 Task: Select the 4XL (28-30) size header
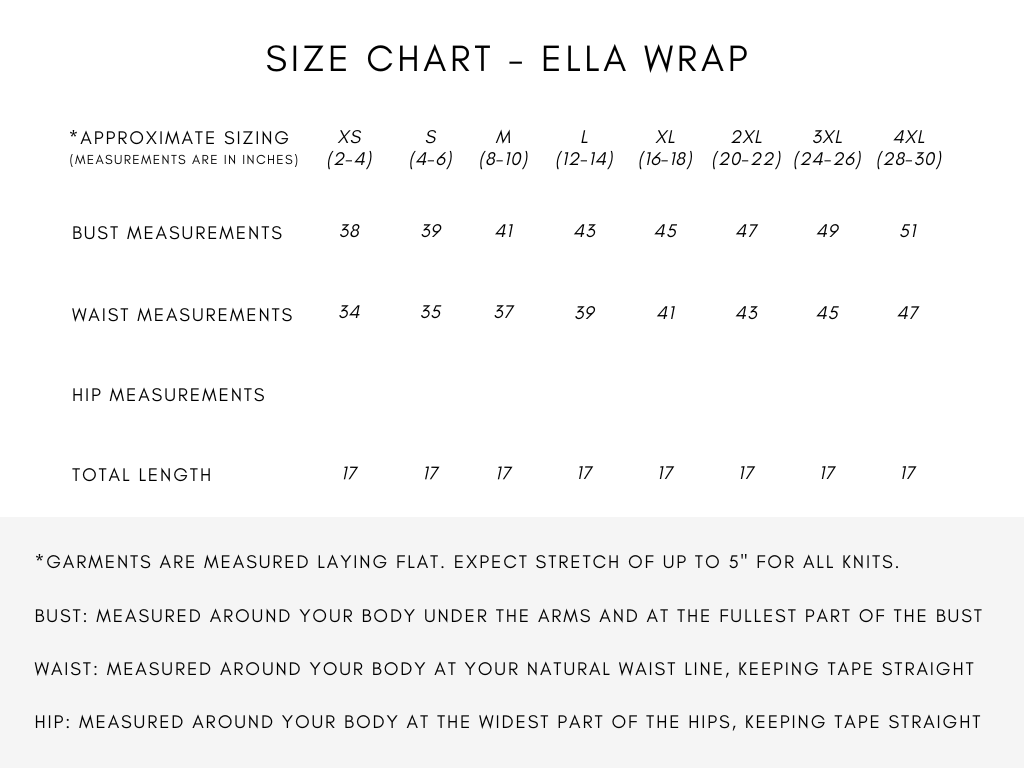click(x=909, y=148)
